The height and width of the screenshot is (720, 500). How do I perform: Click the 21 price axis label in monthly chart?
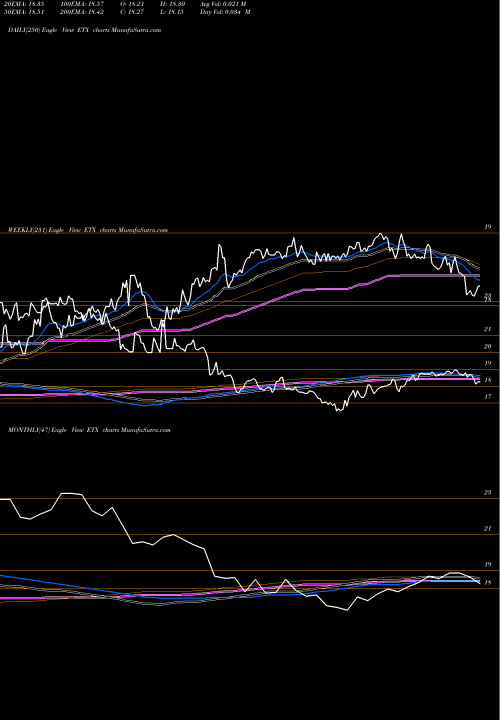pos(488,529)
